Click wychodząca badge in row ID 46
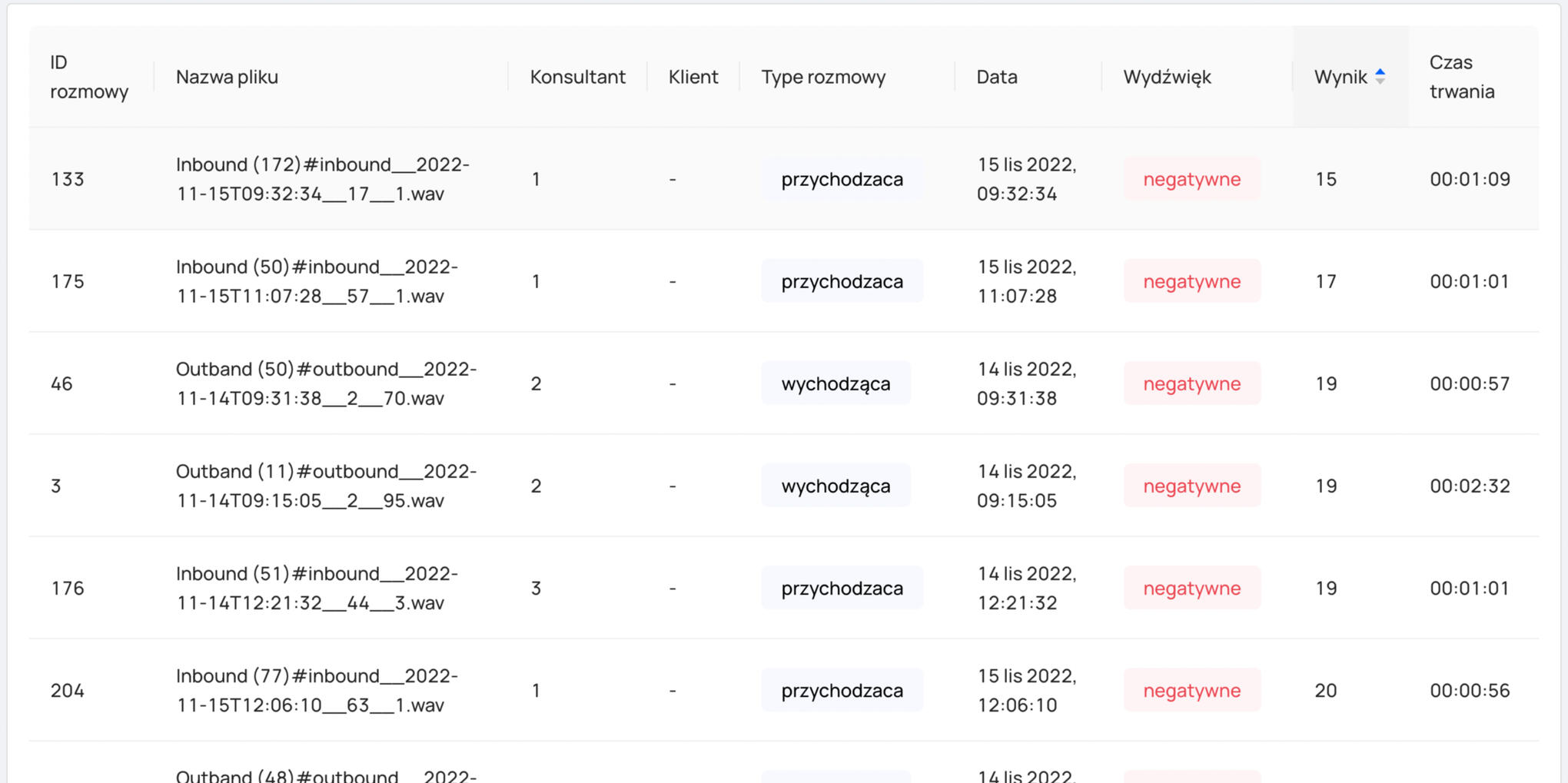1568x783 pixels. coord(835,383)
